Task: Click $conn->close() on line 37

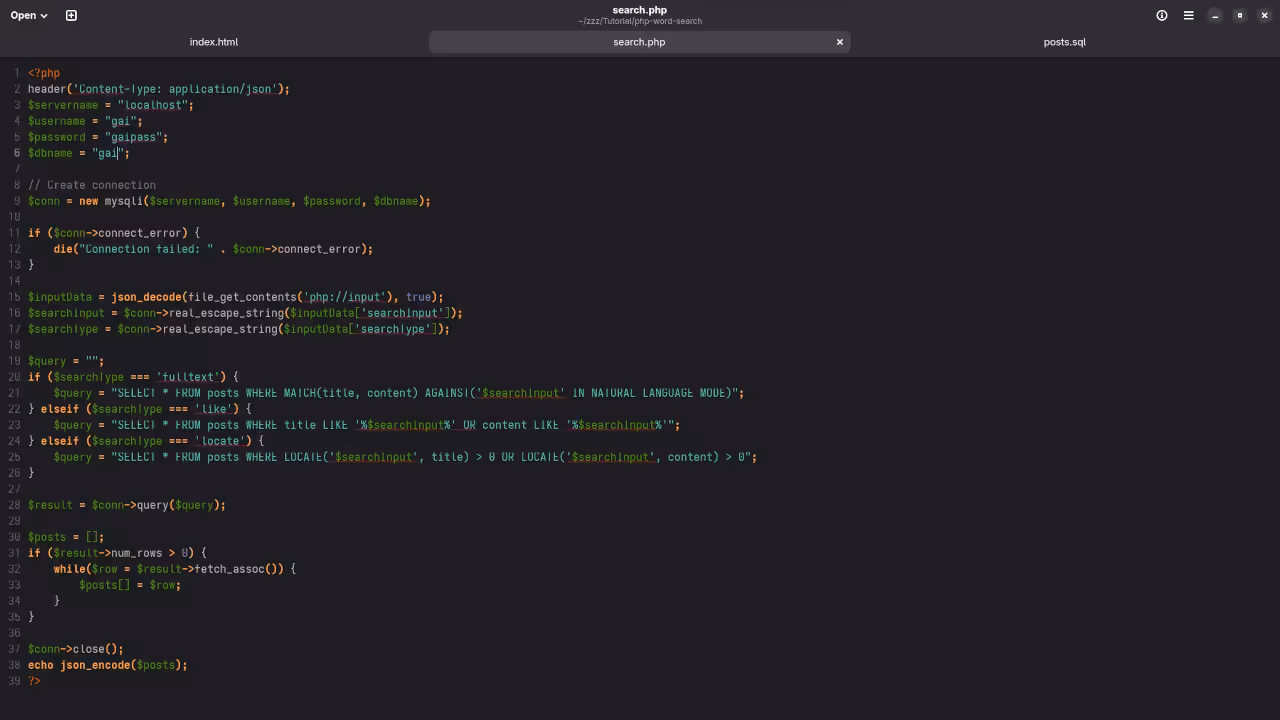Action: tap(70, 649)
